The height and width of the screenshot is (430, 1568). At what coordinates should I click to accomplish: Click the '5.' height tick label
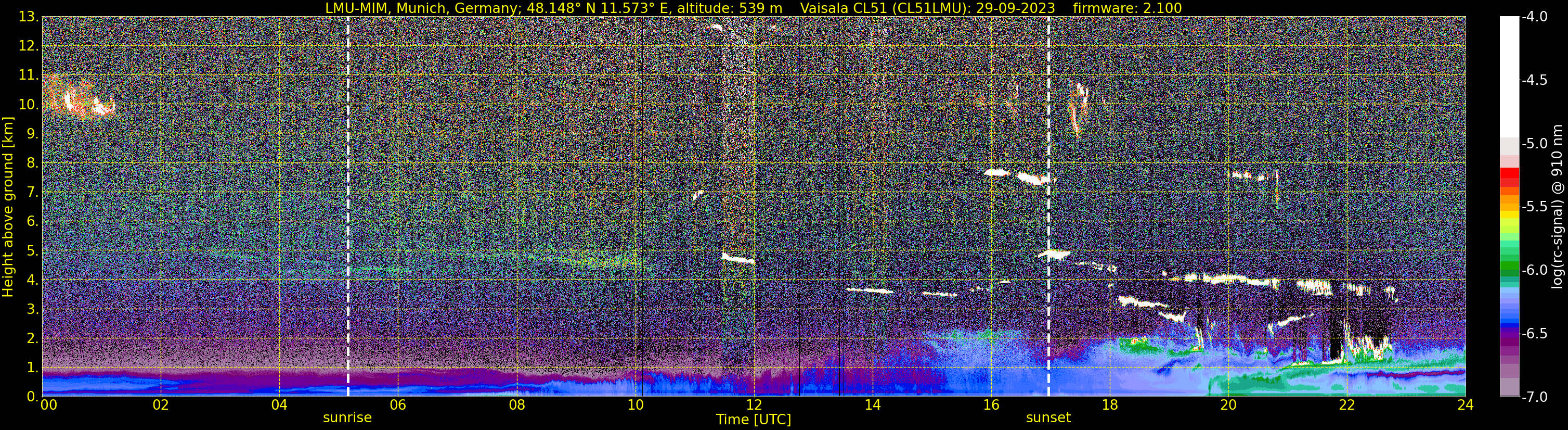point(32,250)
